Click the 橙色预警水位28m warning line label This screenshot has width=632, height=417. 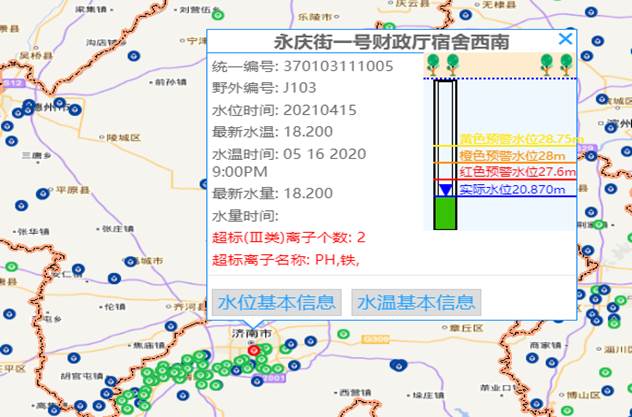coord(512,155)
